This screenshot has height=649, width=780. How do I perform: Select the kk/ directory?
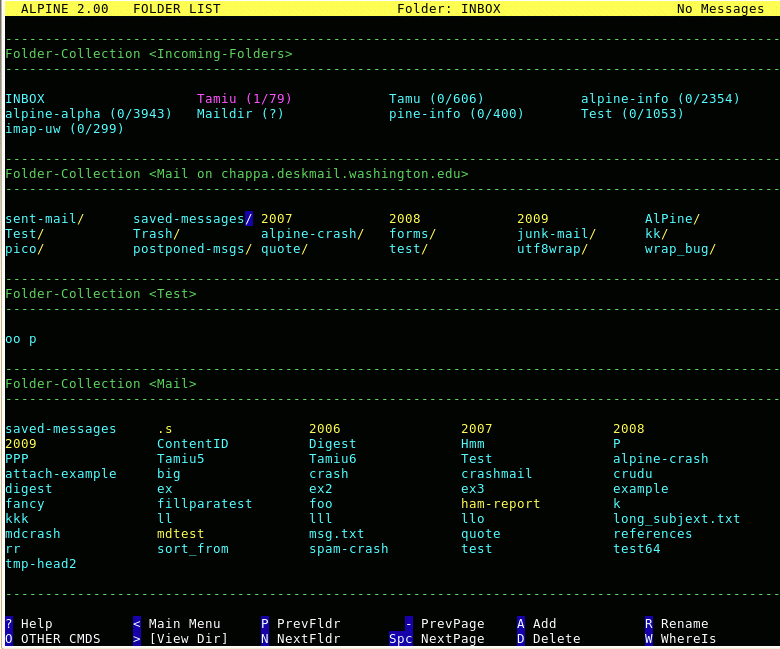[x=656, y=234]
